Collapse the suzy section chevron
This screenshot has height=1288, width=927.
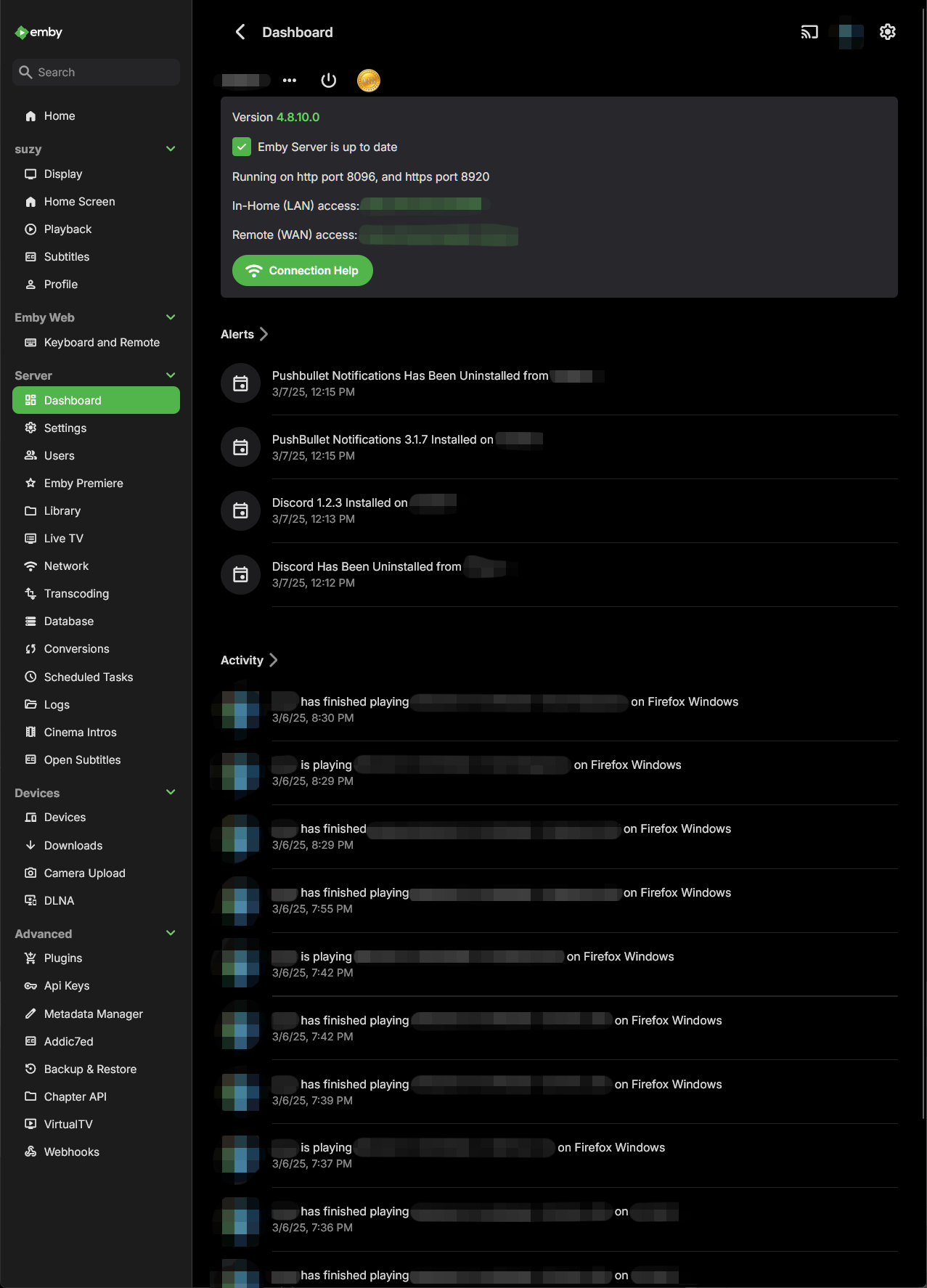pos(171,149)
